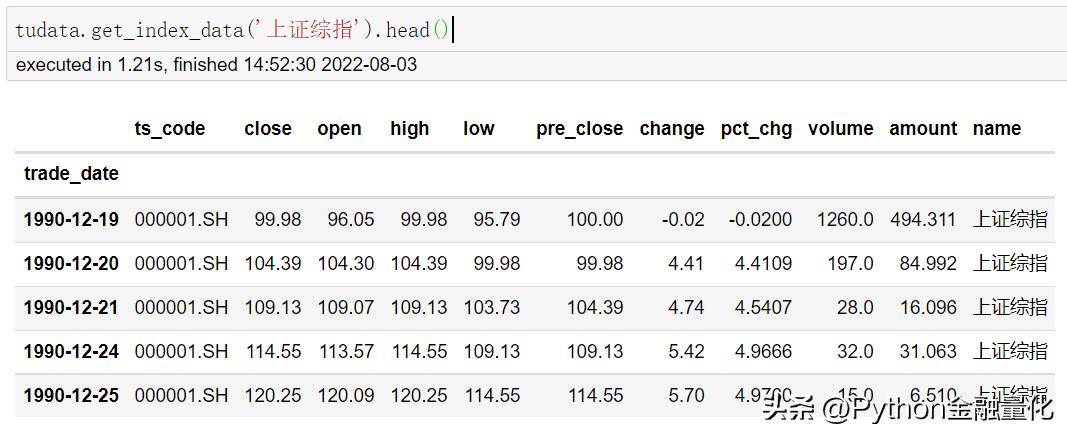
Task: Select the 1990-12-25 row index
Action: tap(71, 395)
